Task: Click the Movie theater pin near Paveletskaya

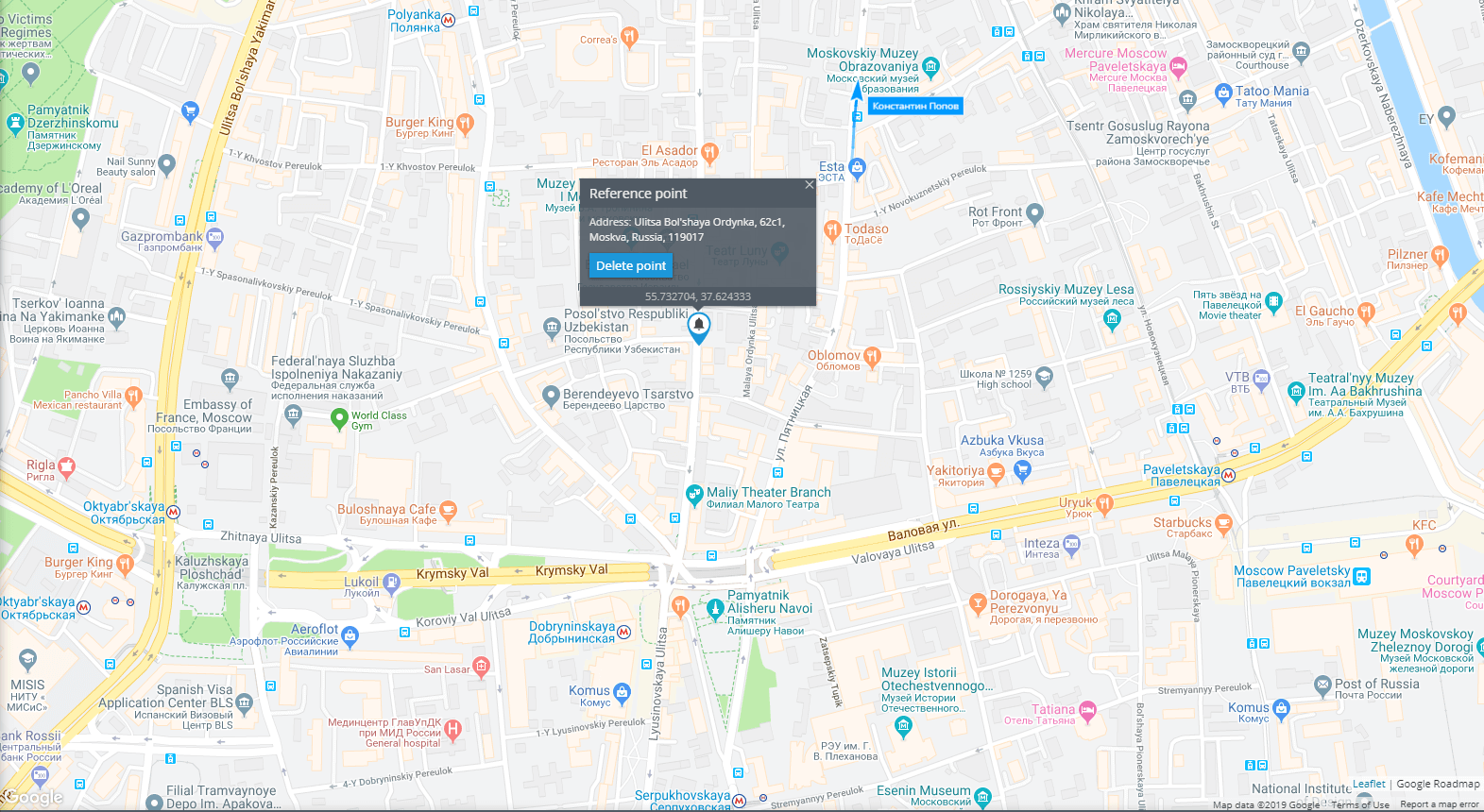Action: [x=1273, y=302]
